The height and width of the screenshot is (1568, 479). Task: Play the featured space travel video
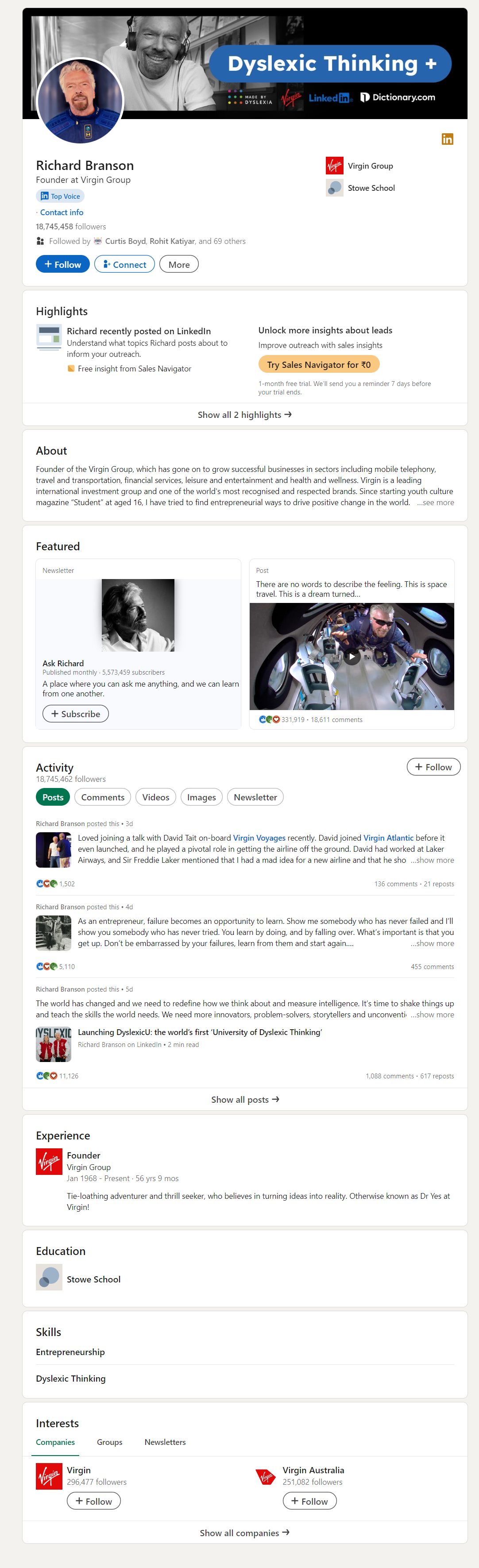351,657
